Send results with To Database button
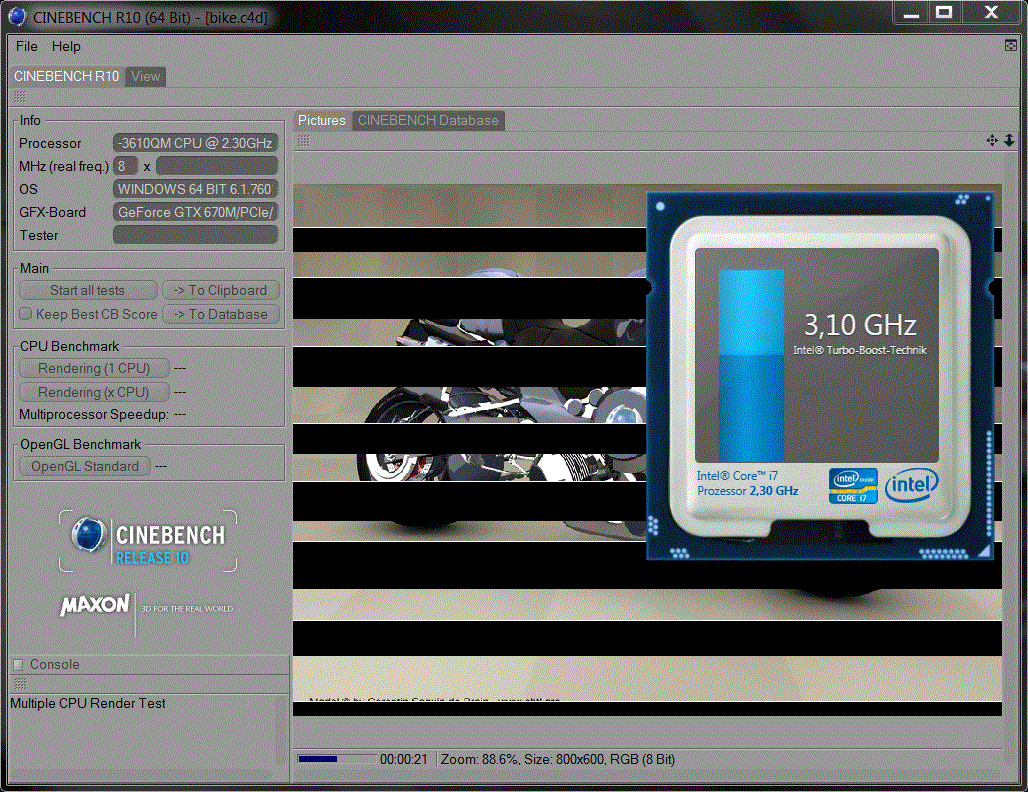This screenshot has width=1028, height=792. [221, 315]
